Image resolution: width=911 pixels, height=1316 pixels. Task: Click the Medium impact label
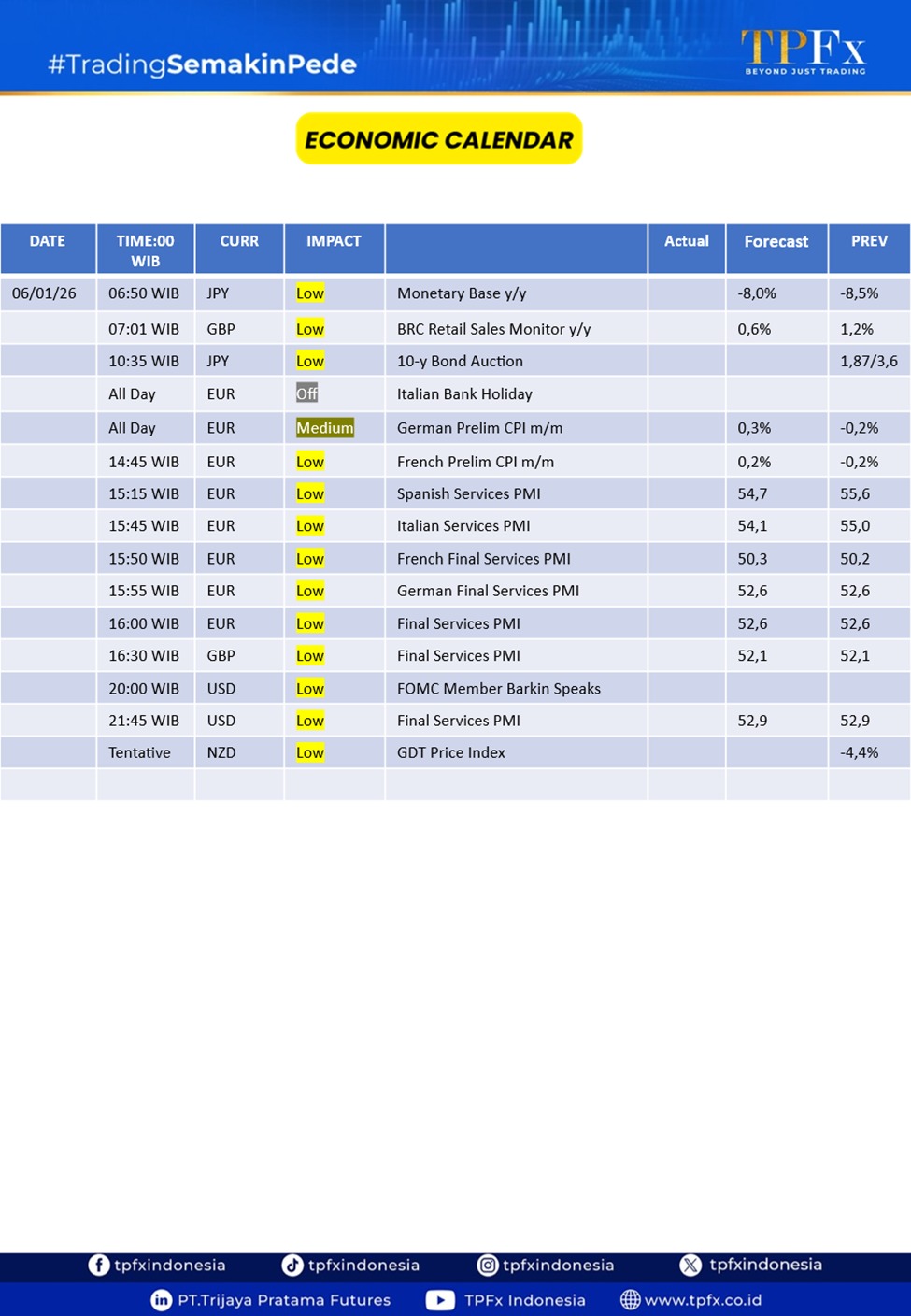pyautogui.click(x=324, y=428)
